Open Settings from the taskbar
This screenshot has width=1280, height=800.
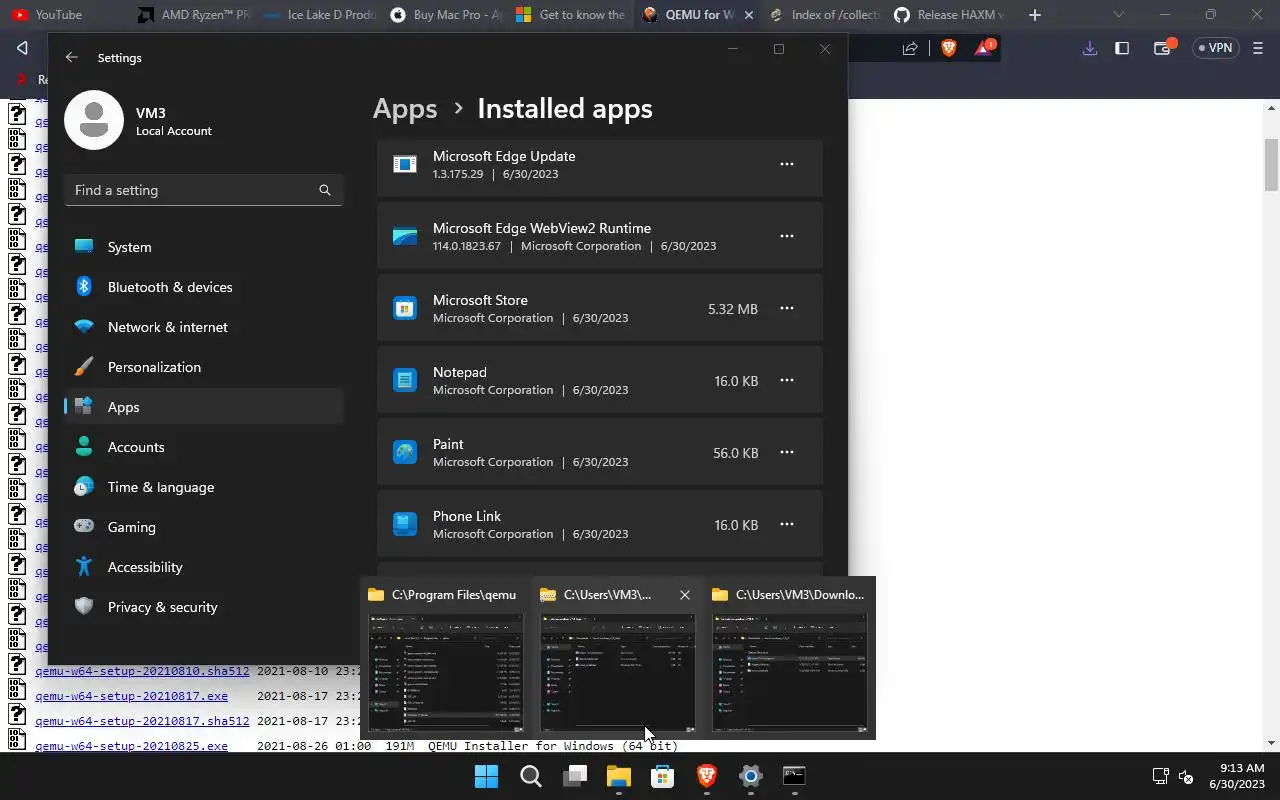click(750, 776)
